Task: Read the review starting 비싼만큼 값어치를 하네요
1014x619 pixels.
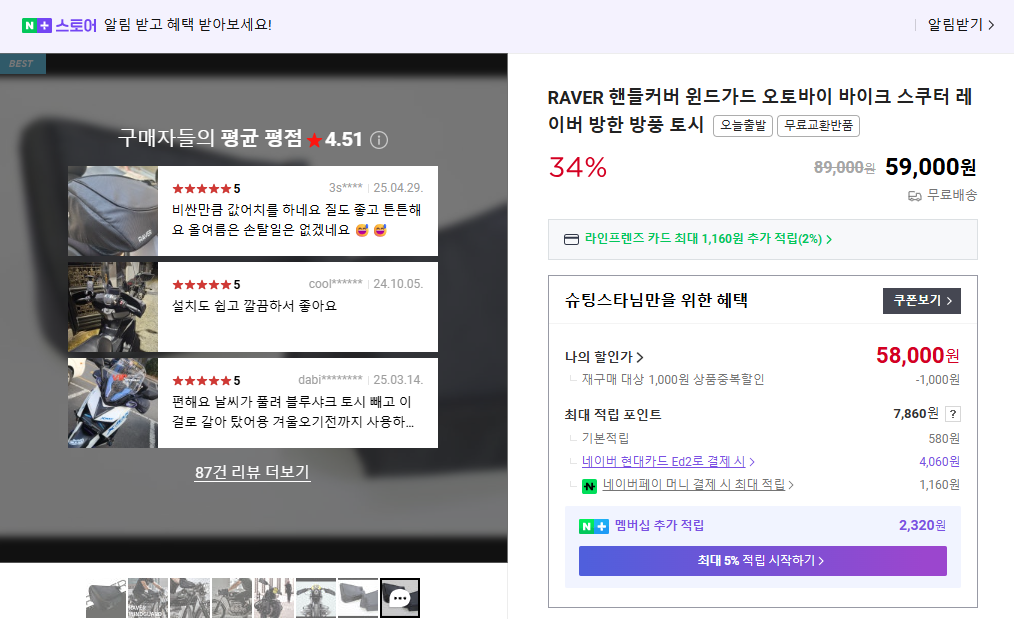Action: pyautogui.click(x=297, y=220)
